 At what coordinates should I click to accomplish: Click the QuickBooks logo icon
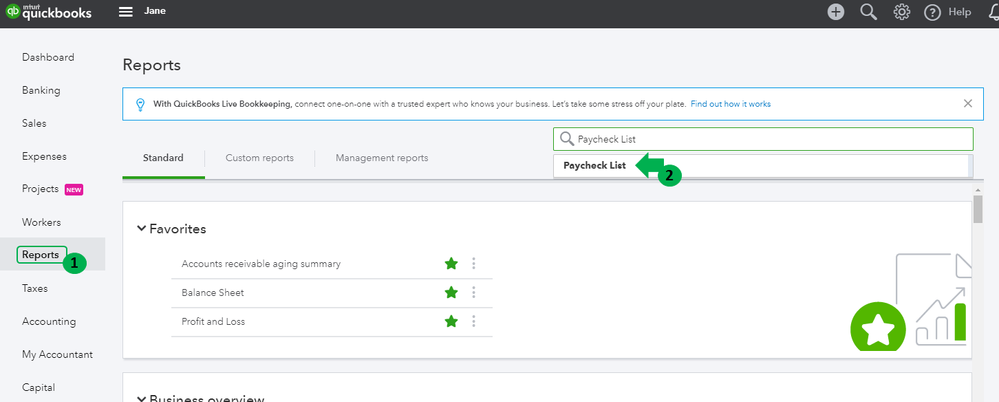13,12
